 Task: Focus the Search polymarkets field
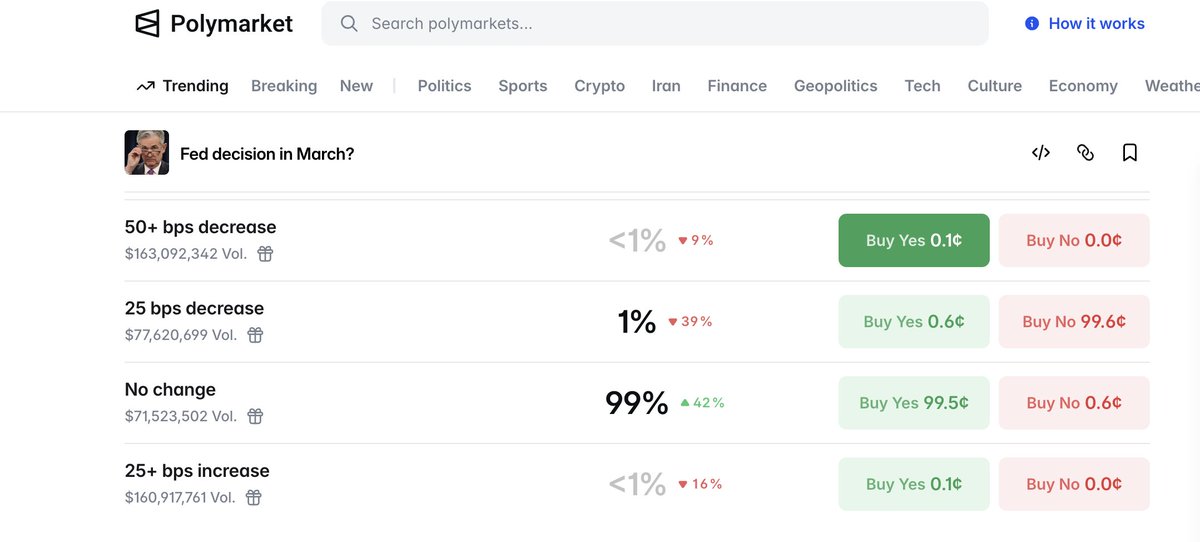pos(655,23)
